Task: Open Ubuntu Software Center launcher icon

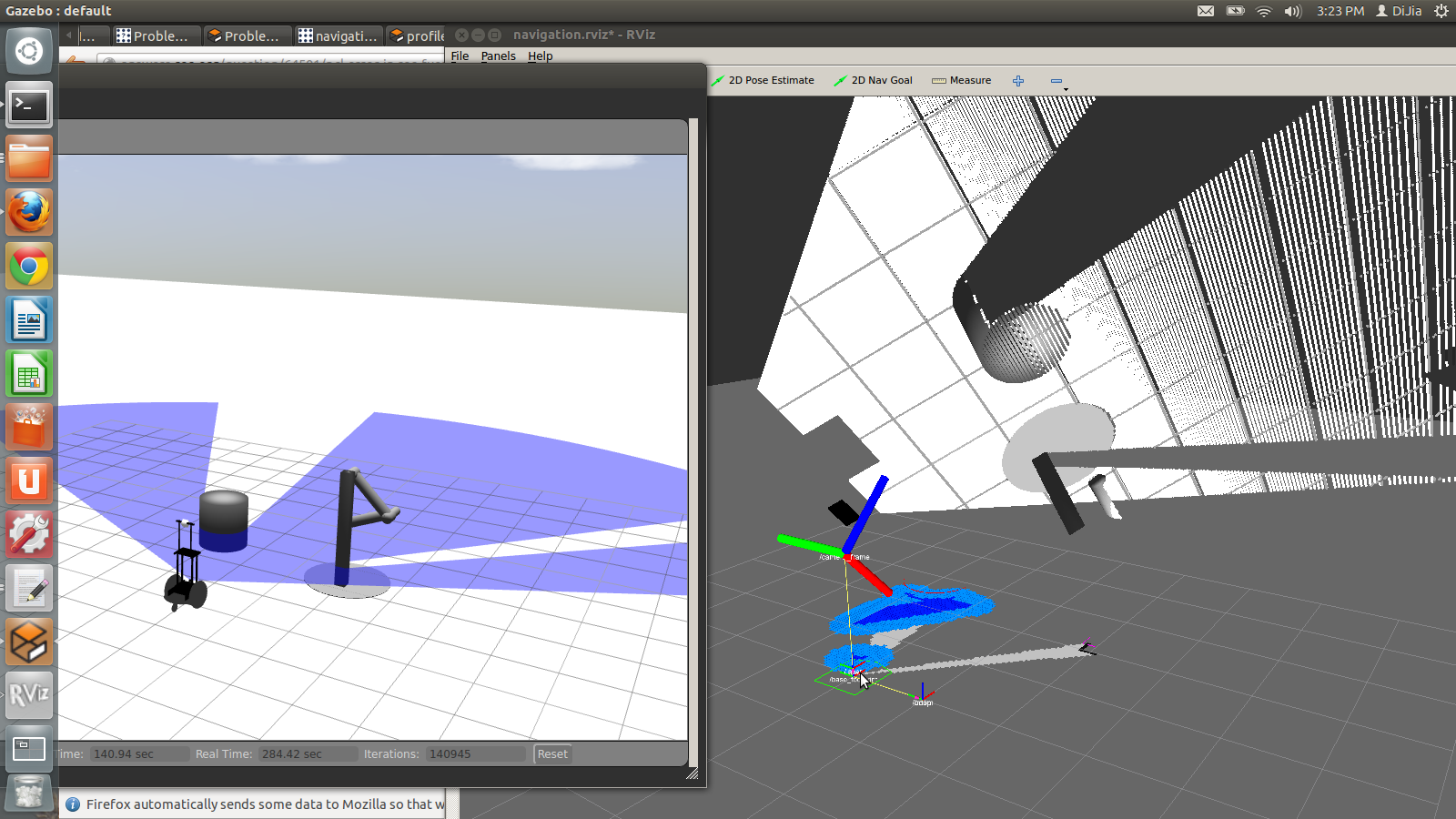Action: pyautogui.click(x=29, y=428)
